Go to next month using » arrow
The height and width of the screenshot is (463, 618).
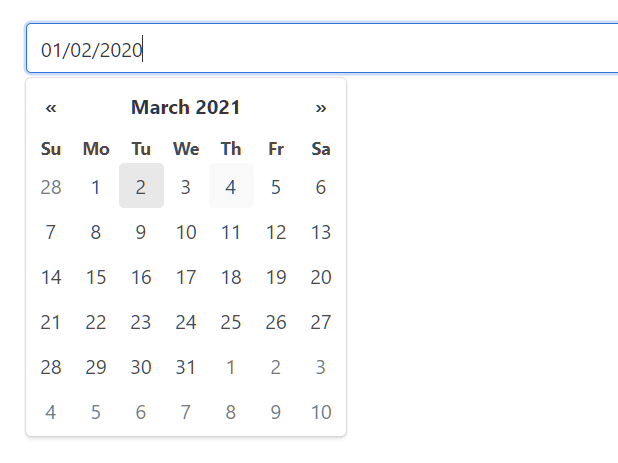point(321,108)
